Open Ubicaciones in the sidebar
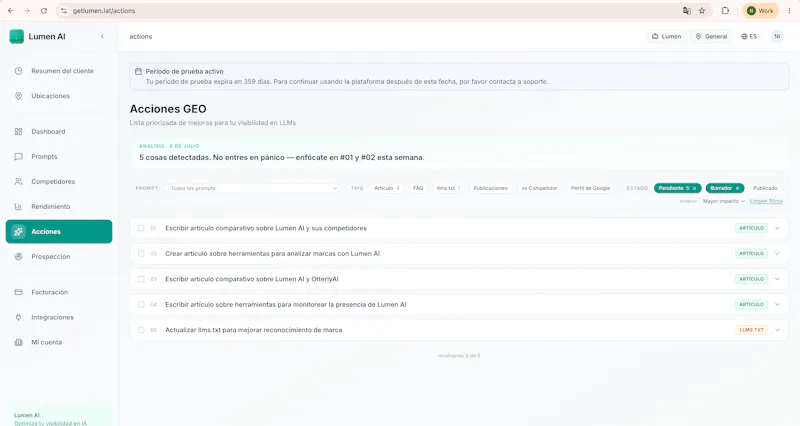800x426 pixels. pyautogui.click(x=59, y=96)
